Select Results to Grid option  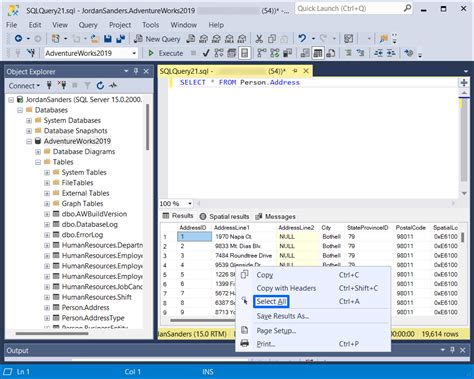(318, 53)
